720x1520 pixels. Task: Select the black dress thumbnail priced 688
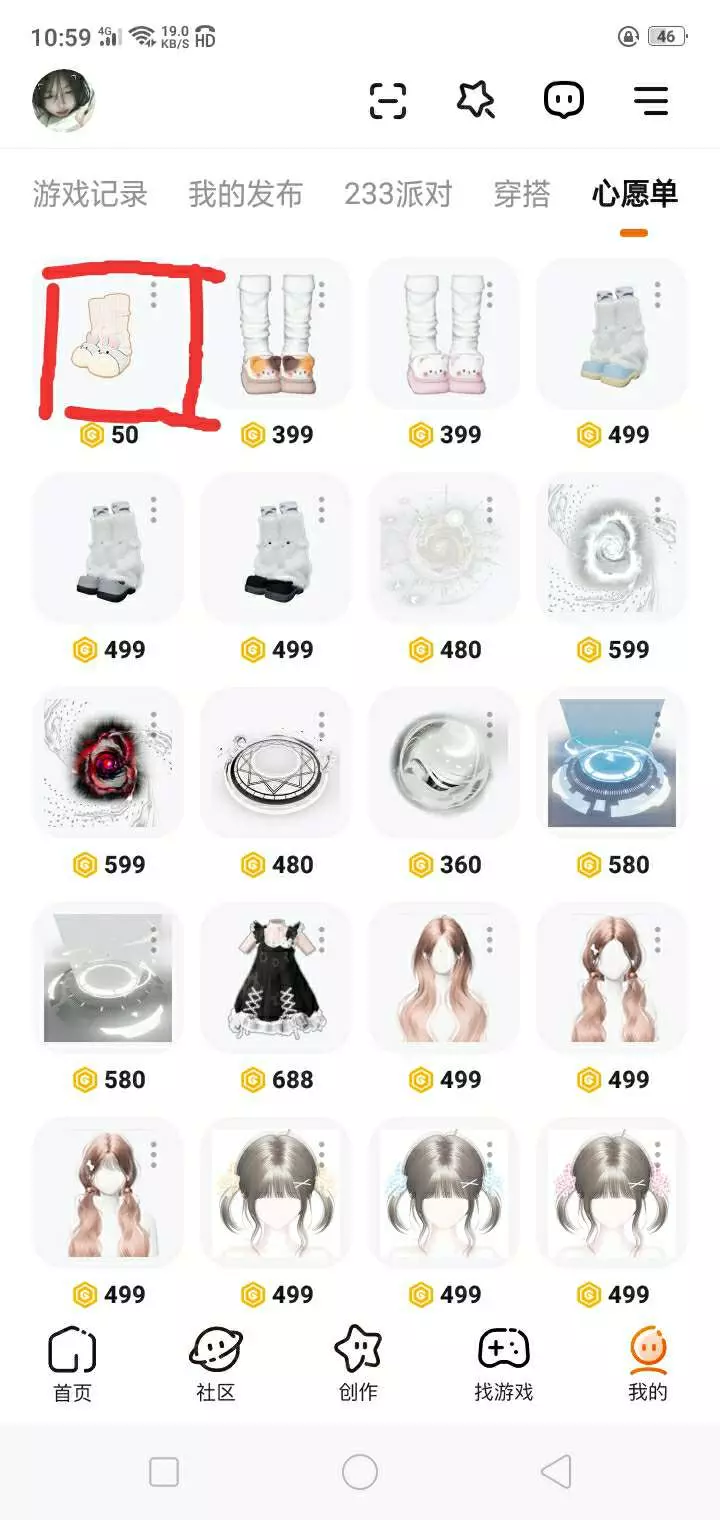coord(276,978)
